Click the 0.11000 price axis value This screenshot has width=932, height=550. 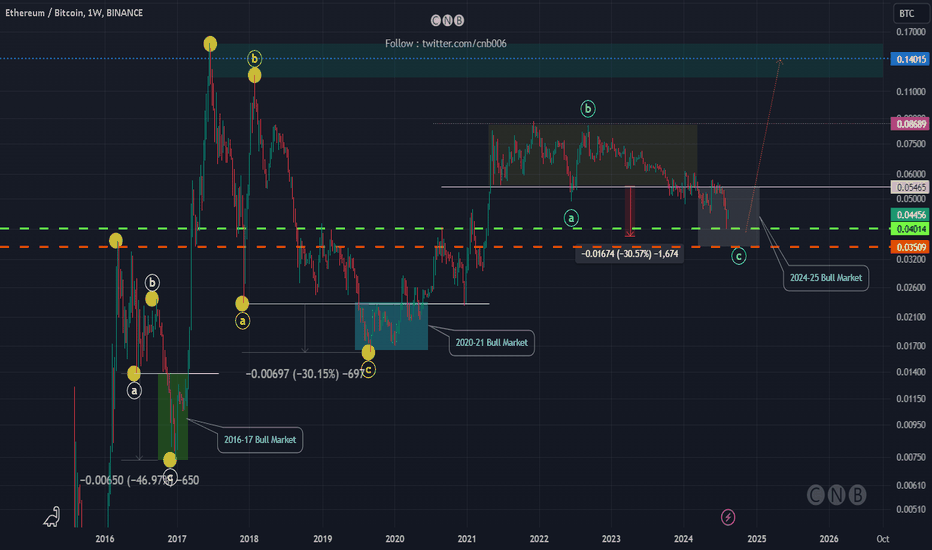911,92
